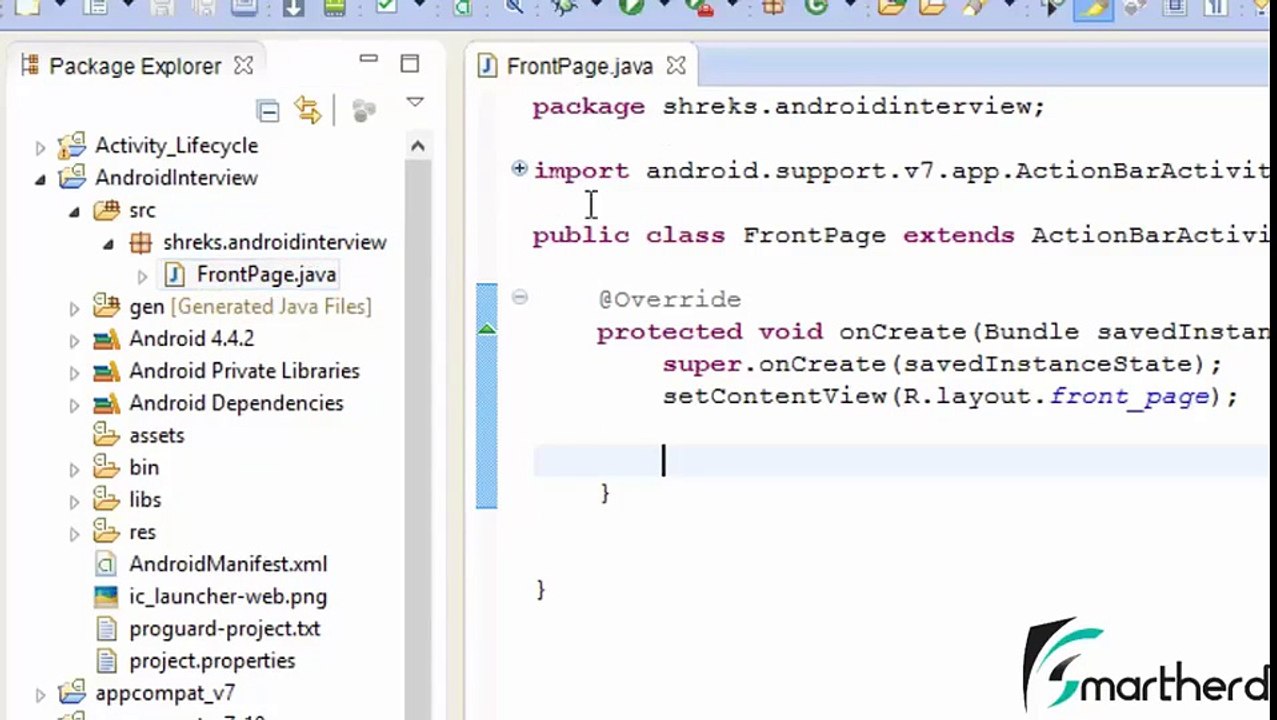Open the Package Explorer view menu
1277x720 pixels.
click(x=415, y=102)
